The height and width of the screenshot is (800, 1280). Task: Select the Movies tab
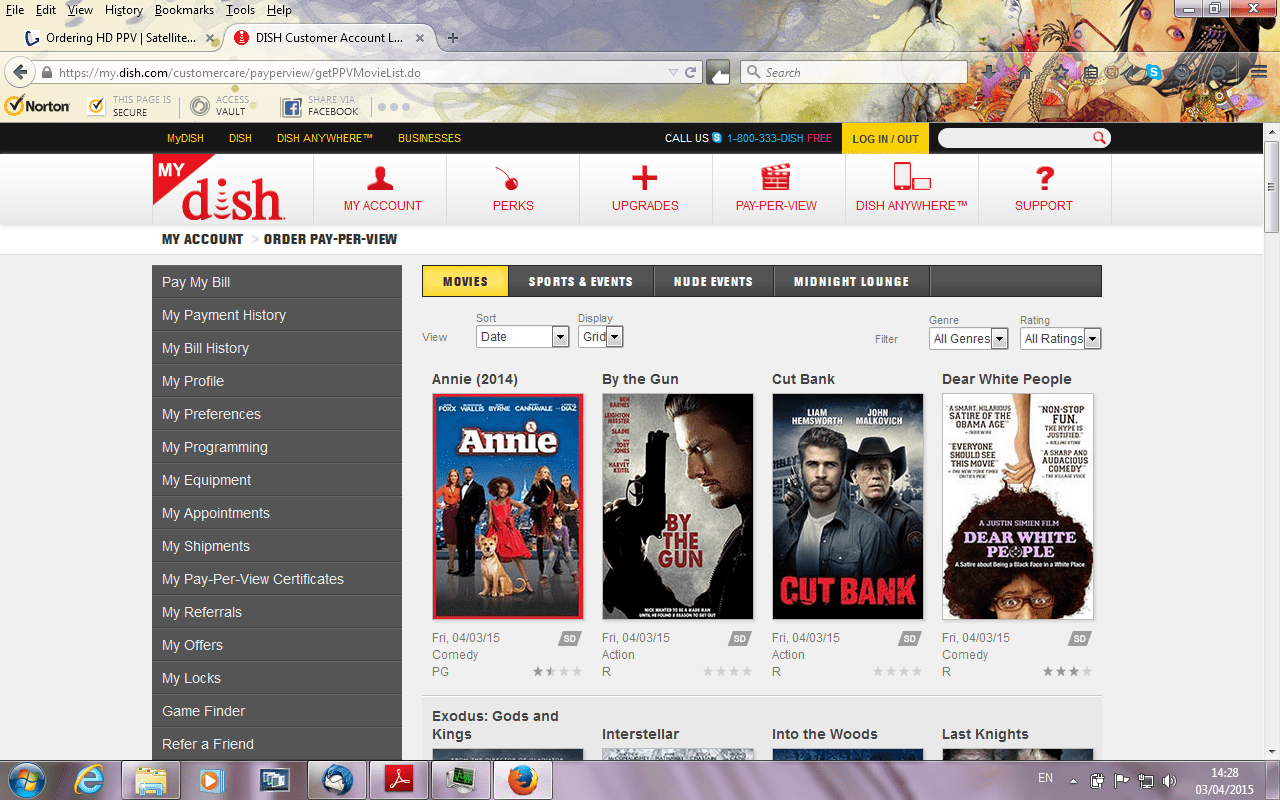[x=465, y=281]
